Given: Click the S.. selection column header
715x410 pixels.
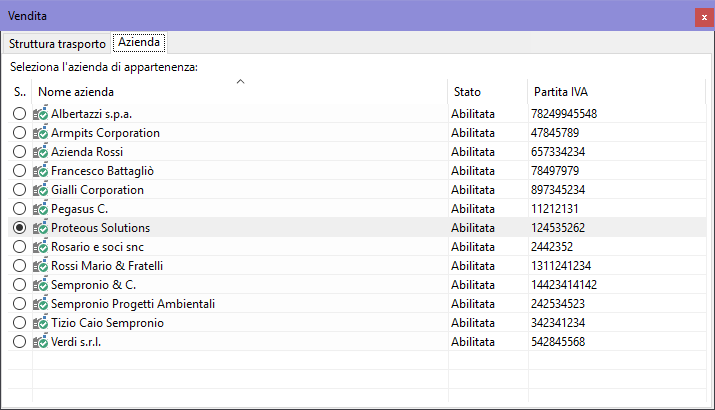Looking at the screenshot, I should [x=20, y=92].
